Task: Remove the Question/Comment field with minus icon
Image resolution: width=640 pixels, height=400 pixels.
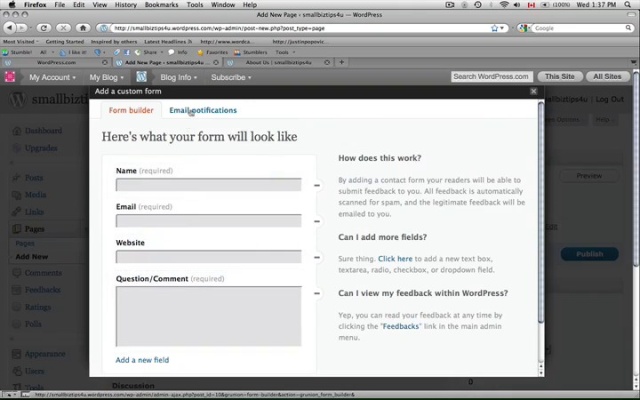Action: click(317, 293)
